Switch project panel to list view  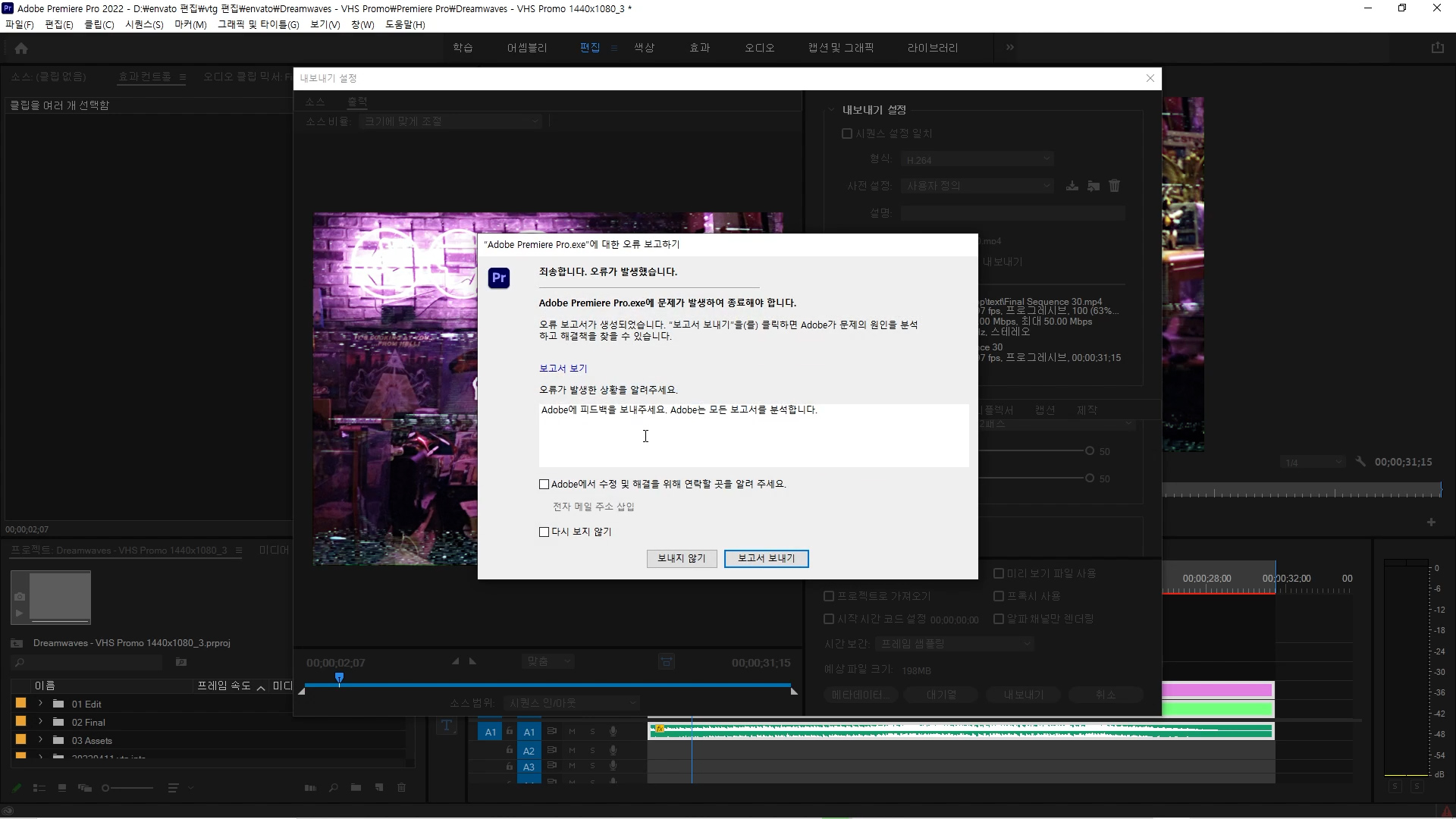pos(39,788)
